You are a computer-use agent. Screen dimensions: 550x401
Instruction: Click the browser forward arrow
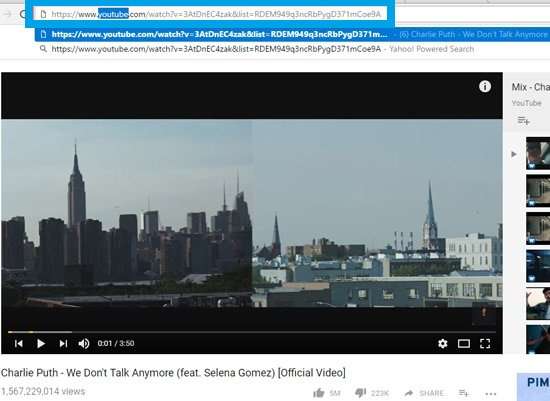tap(7, 14)
